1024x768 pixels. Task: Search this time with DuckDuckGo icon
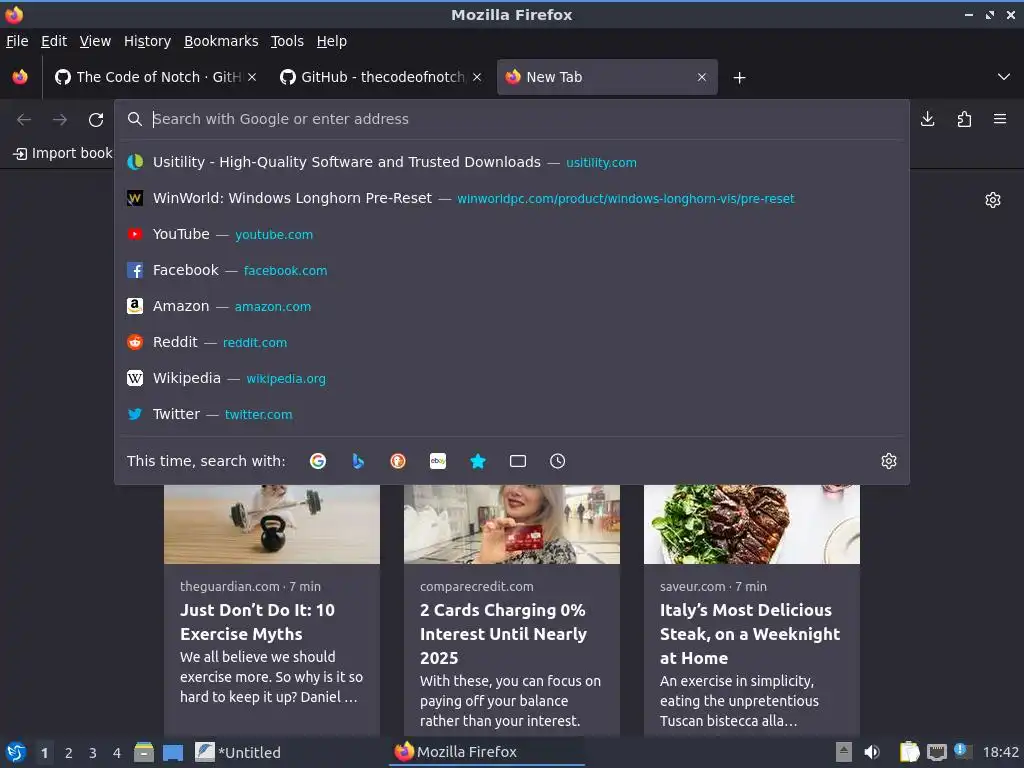click(x=398, y=461)
